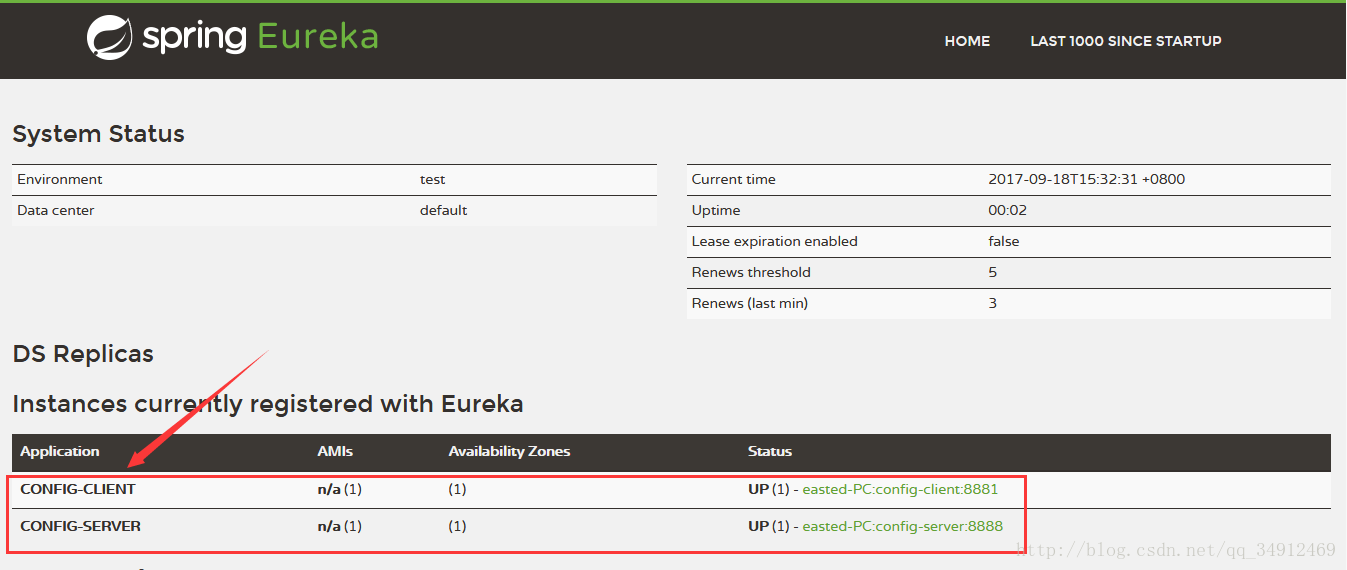Open the HOME navigation link

coord(967,41)
